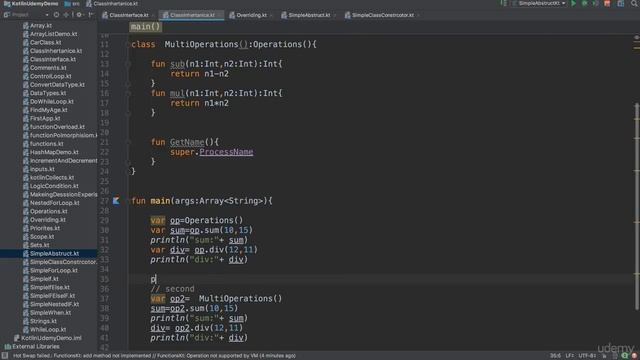Click the editor vertical scrollbar
Screen dimensions: 640x360
[x=636, y=206]
